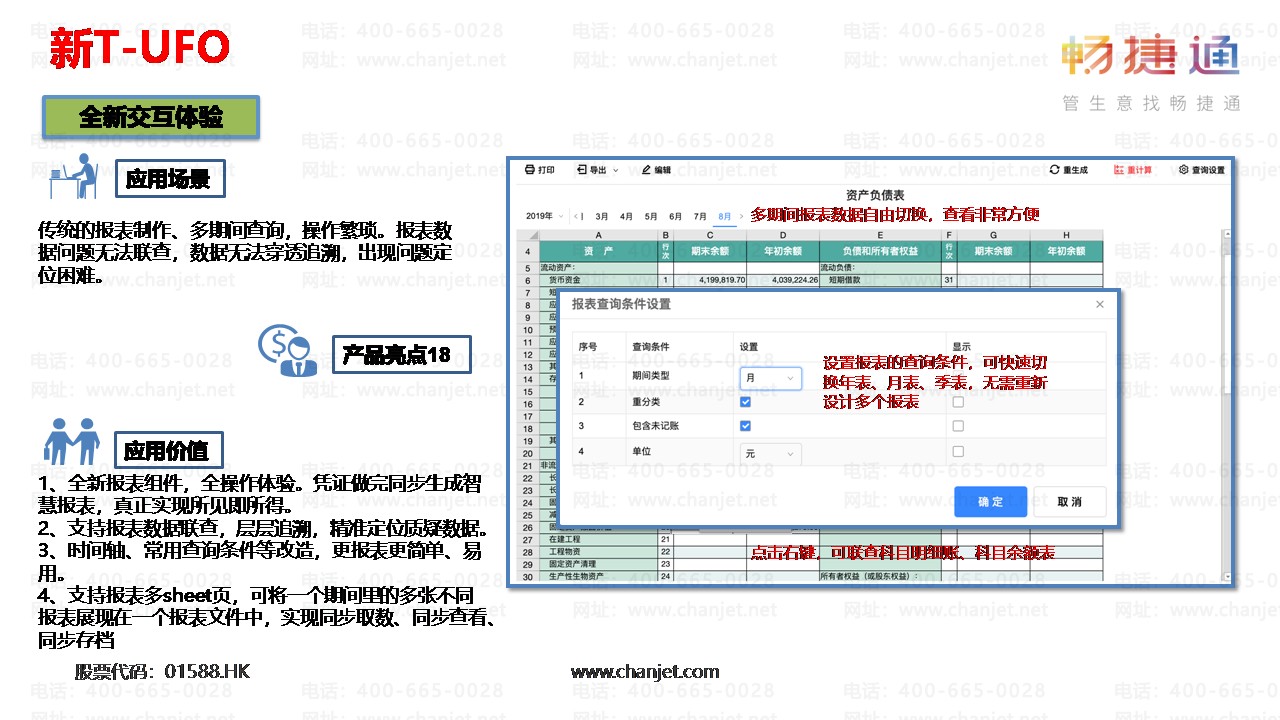Click the 负债和所有者权益 header cell

coord(880,251)
